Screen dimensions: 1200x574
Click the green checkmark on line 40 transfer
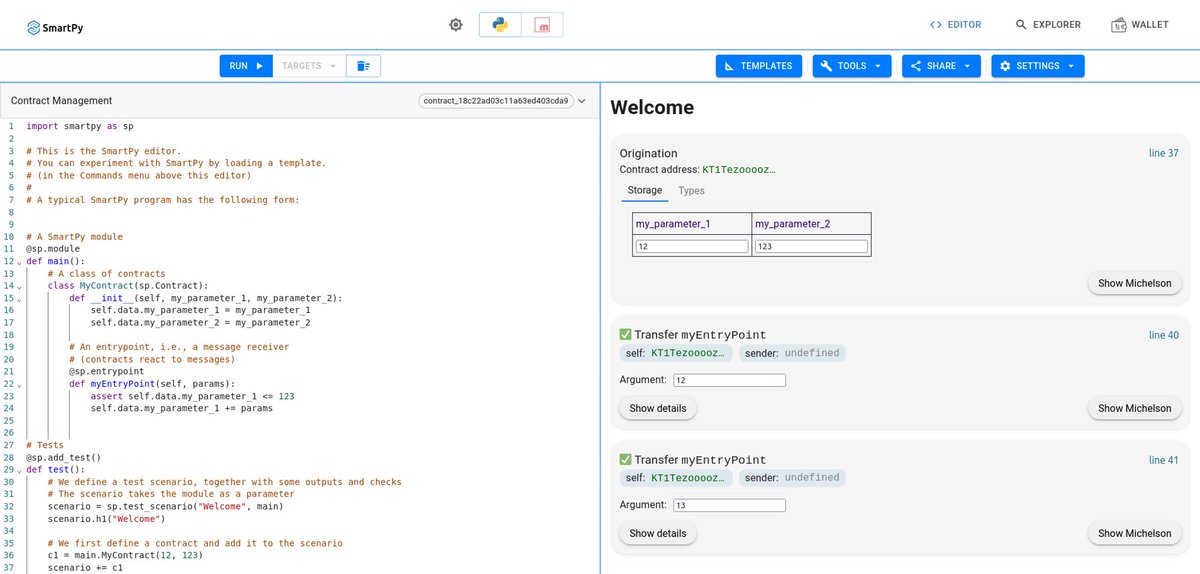pyautogui.click(x=626, y=335)
